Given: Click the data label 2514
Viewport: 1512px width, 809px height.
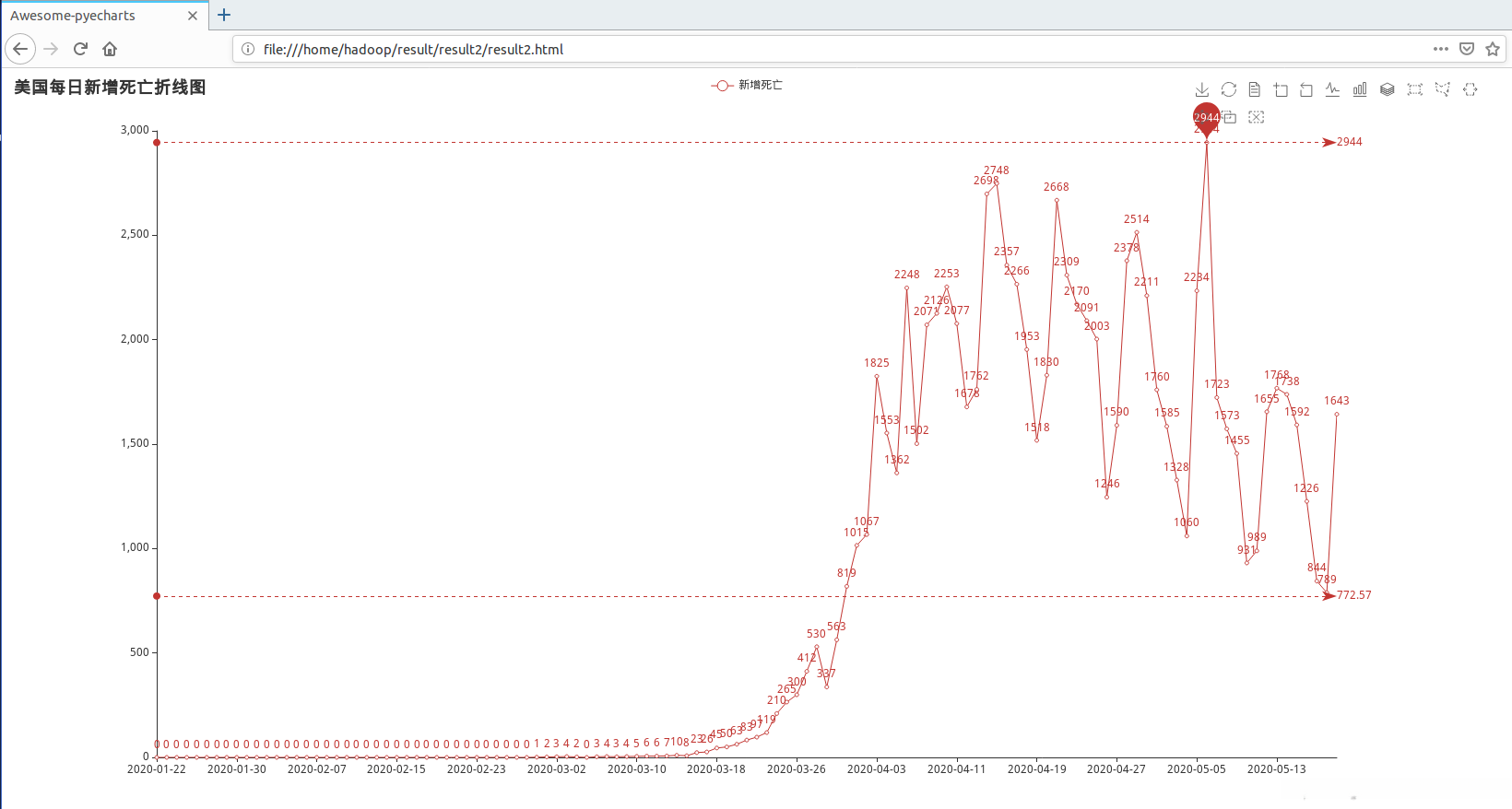Looking at the screenshot, I should click(x=1137, y=219).
